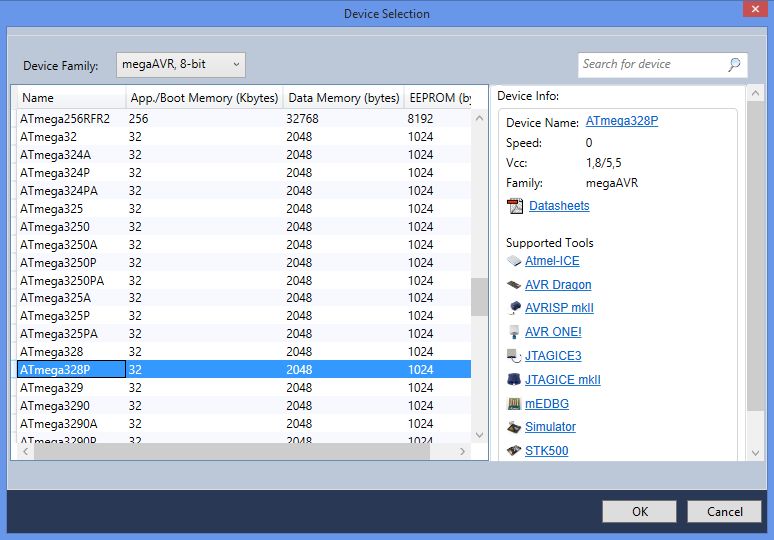The image size is (774, 540).
Task: Open the STK500 tool link
Action: 546,451
